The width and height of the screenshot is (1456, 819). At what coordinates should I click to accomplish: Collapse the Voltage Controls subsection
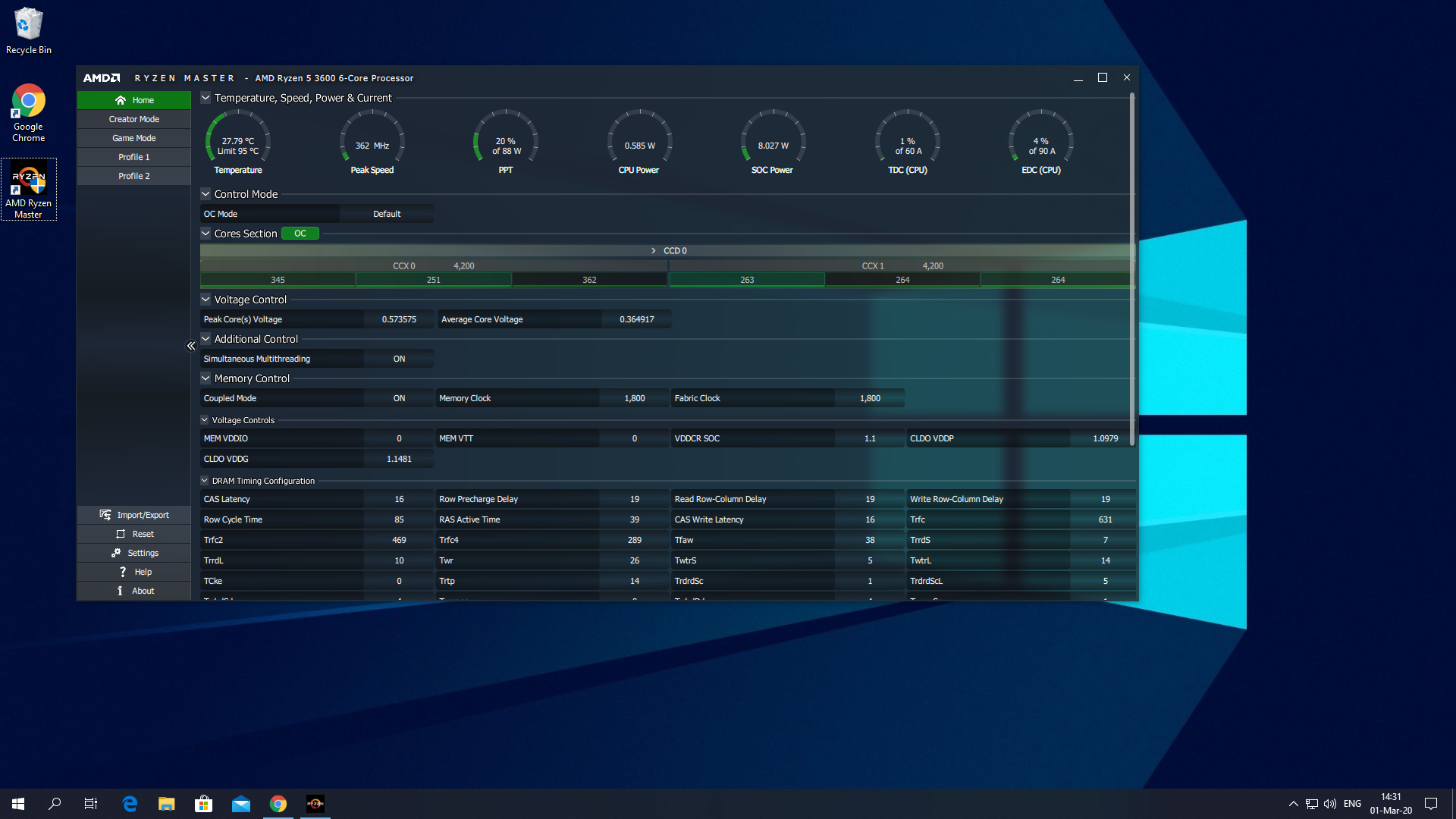click(205, 420)
